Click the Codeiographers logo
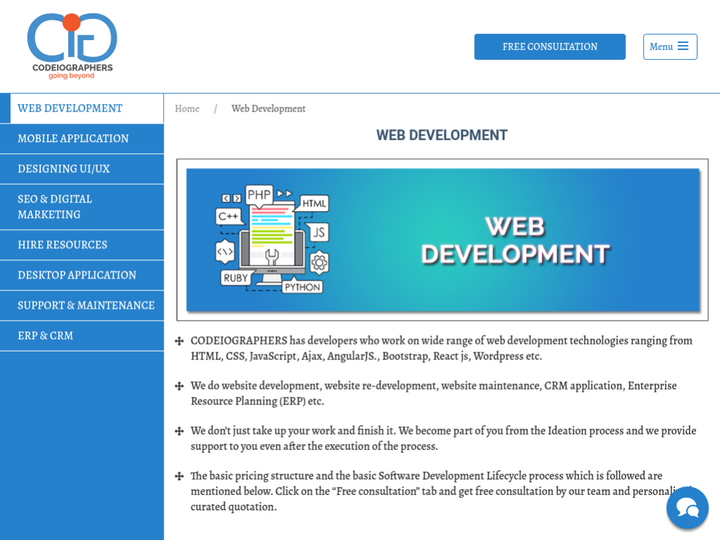This screenshot has height=540, width=720. coord(72,46)
